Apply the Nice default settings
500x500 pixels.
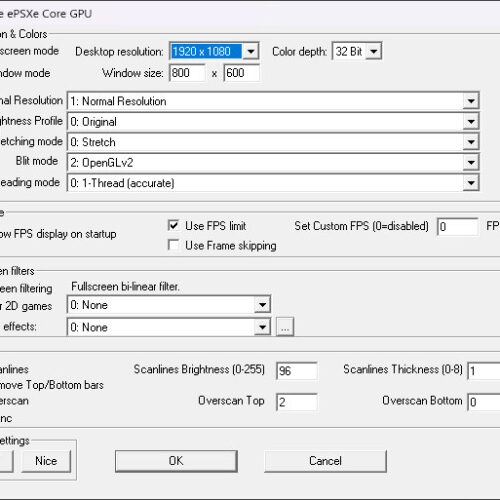(46, 461)
